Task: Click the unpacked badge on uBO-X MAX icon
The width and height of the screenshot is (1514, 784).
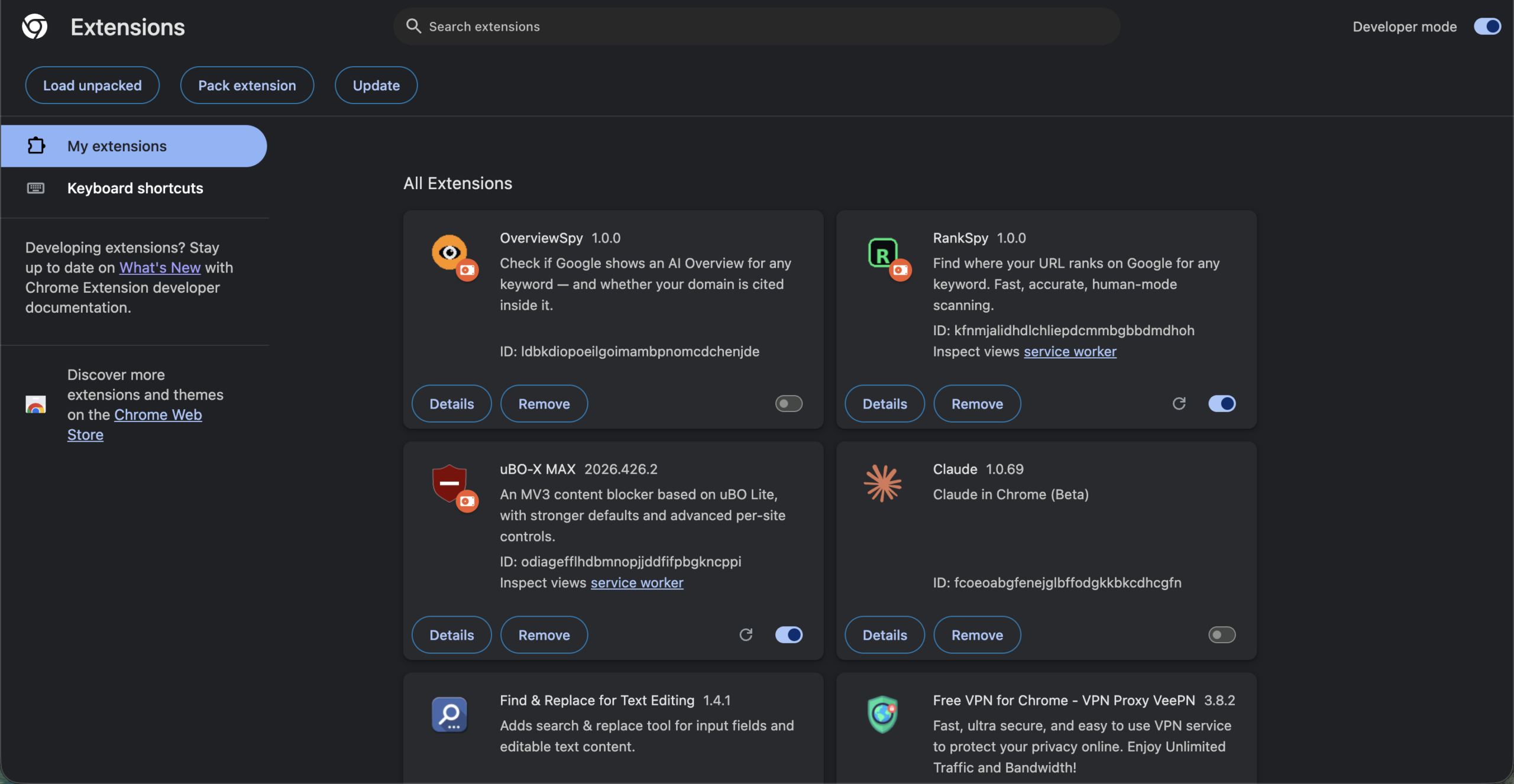Action: click(467, 501)
